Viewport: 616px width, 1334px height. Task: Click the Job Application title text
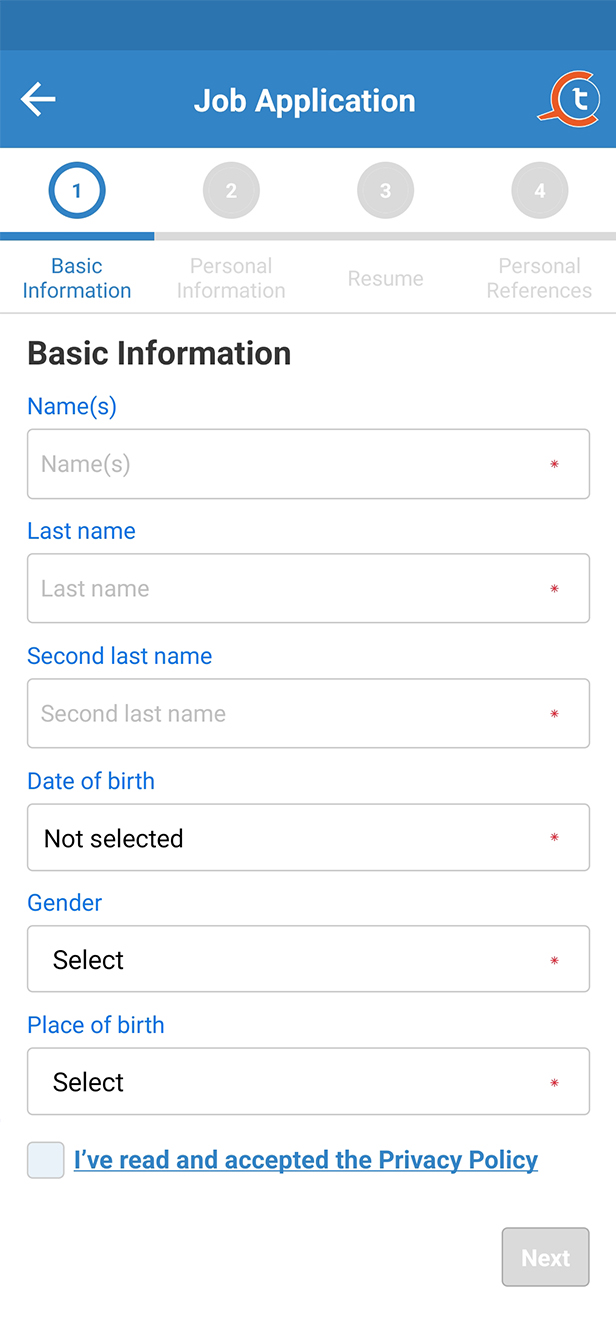pos(305,99)
